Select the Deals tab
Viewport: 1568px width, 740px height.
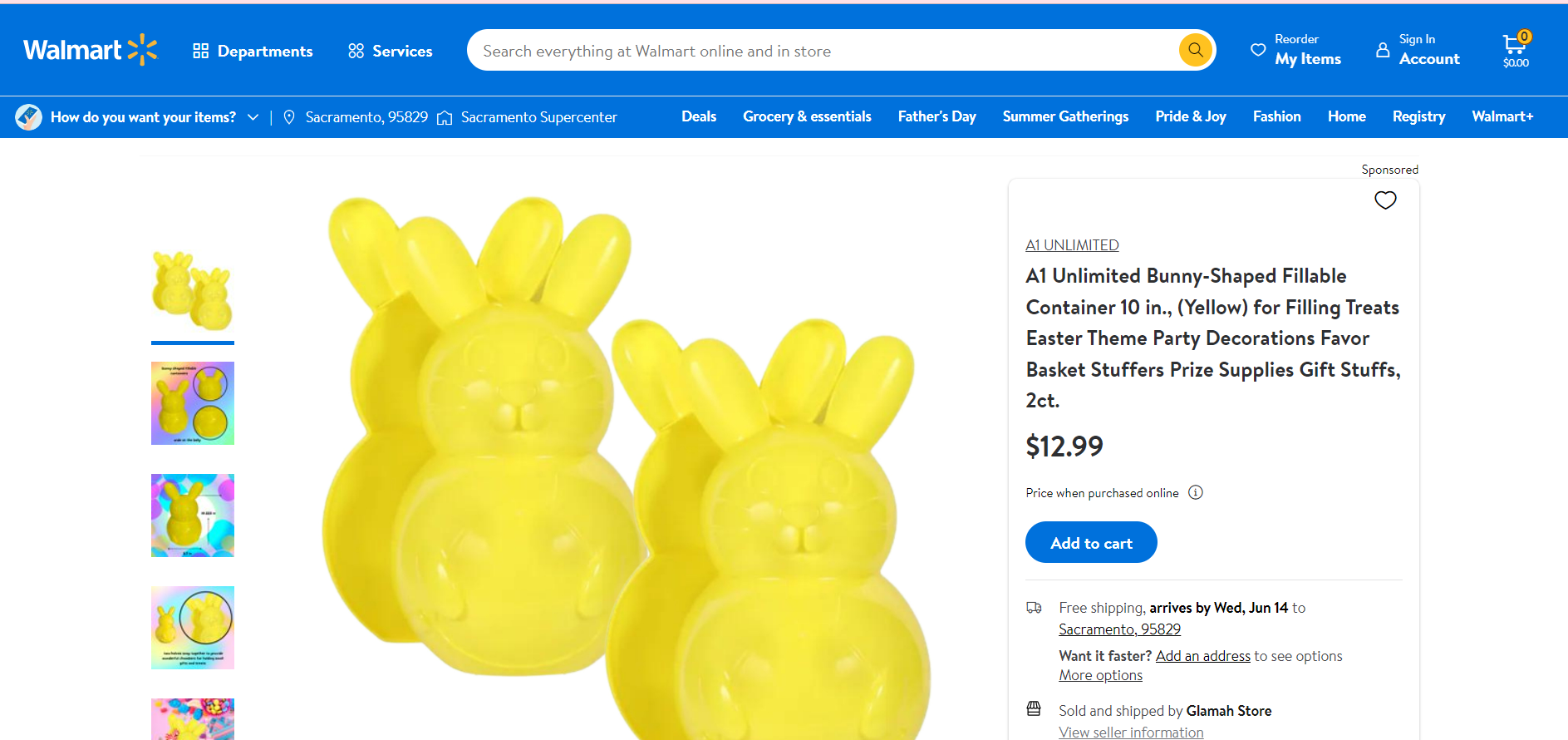698,116
